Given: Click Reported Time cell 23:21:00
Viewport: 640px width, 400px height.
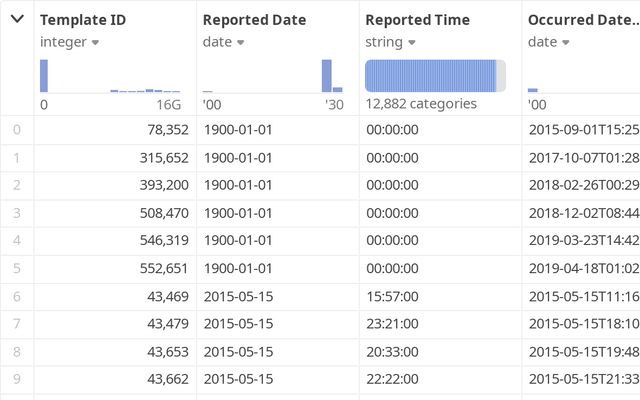Looking at the screenshot, I should 393,325.
